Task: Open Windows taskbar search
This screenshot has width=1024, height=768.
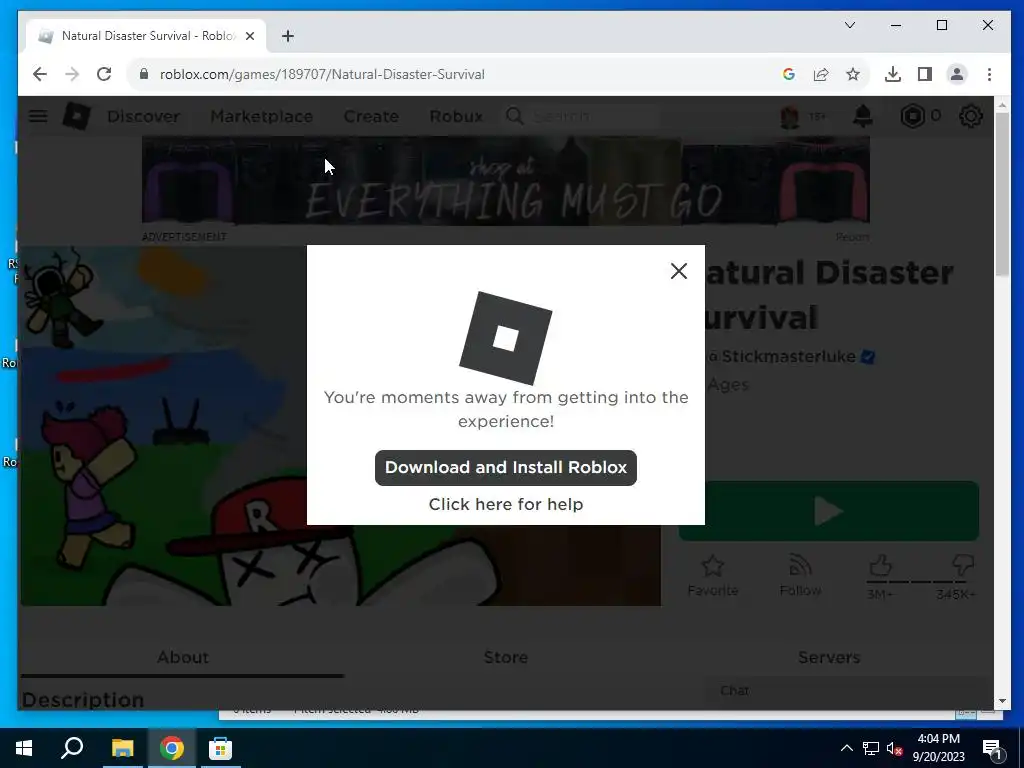Action: pos(72,748)
